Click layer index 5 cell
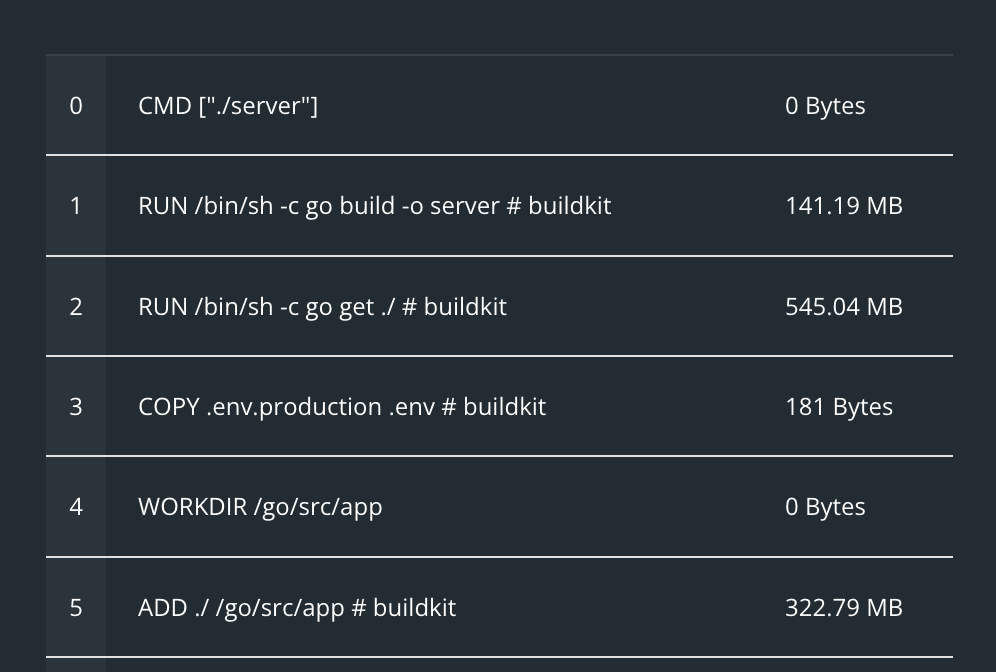Screen dimensions: 996x672 (x=76, y=607)
